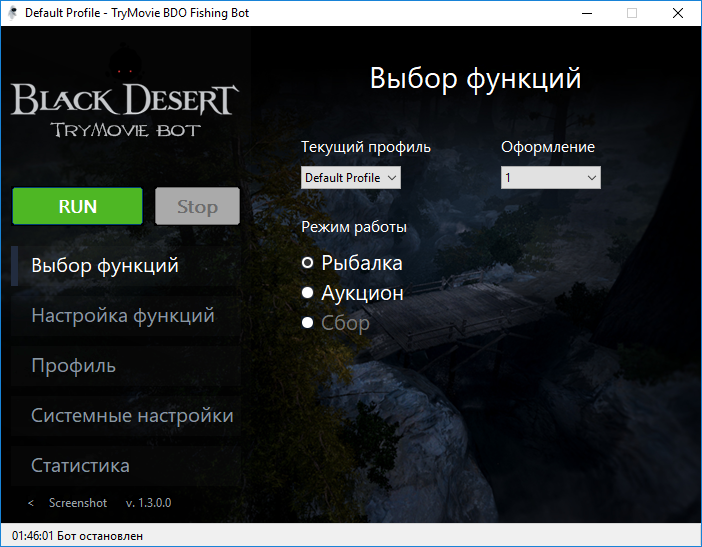The height and width of the screenshot is (547, 702).
Task: Open Системные настройки menu item
Action: 125,416
